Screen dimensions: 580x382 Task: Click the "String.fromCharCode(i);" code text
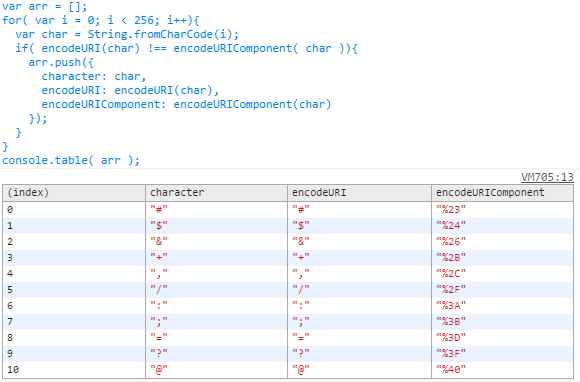[x=163, y=34]
